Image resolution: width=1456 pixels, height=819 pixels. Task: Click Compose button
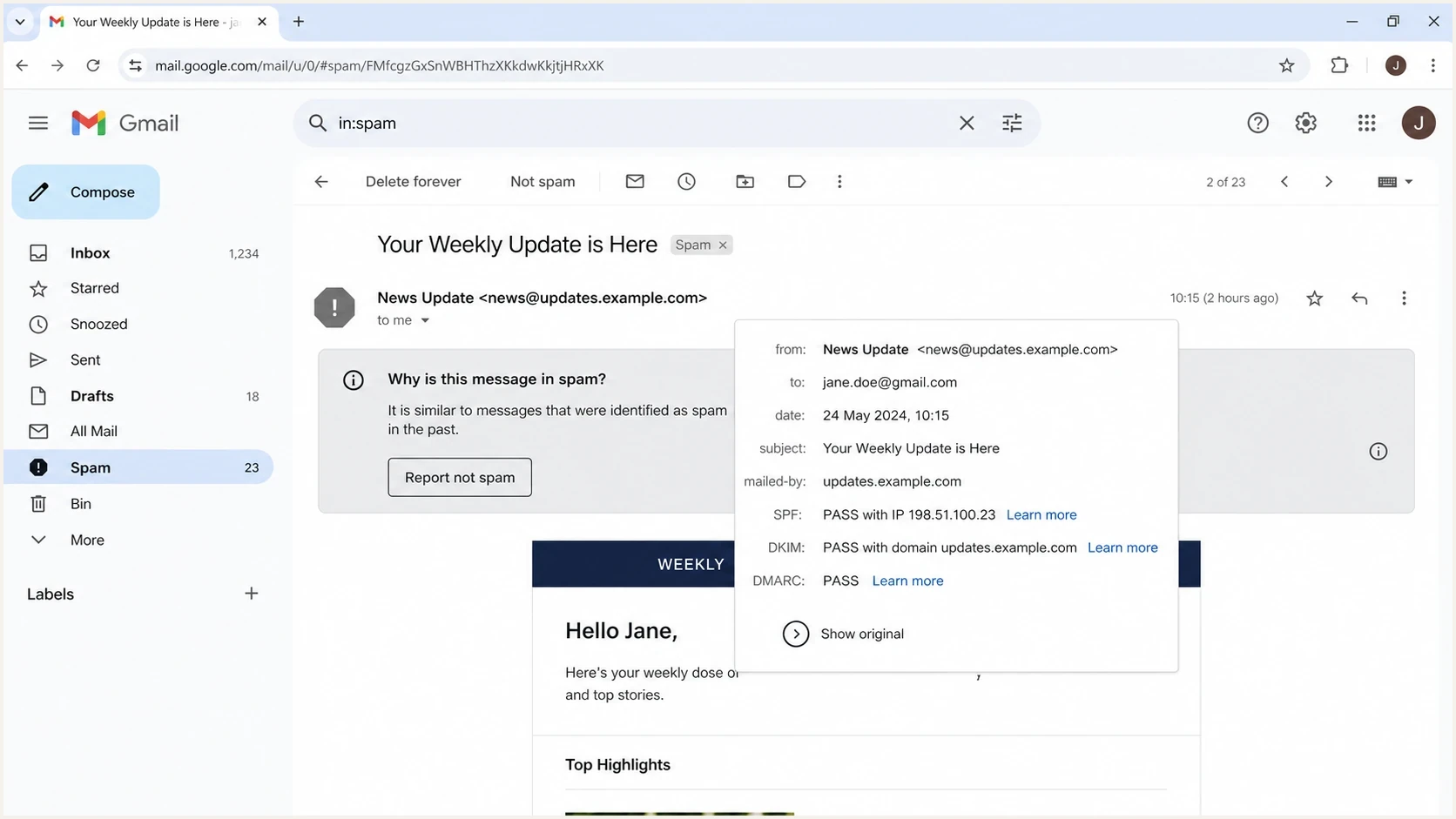[85, 191]
